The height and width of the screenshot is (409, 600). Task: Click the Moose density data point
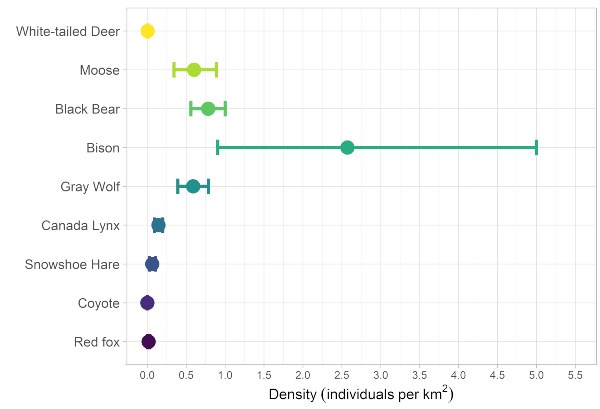point(194,70)
